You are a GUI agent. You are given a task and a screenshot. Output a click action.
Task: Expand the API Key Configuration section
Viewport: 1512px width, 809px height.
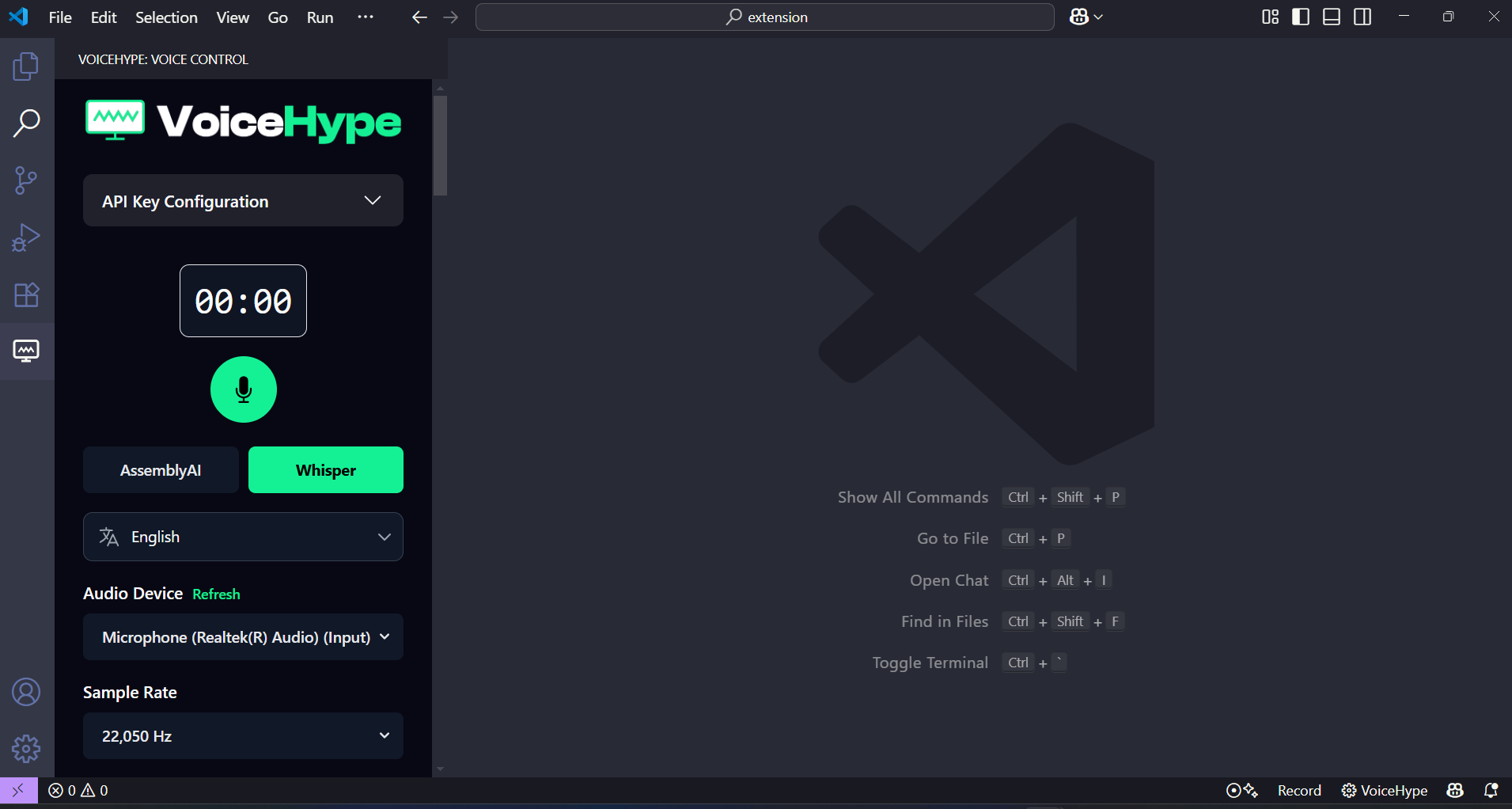click(243, 201)
